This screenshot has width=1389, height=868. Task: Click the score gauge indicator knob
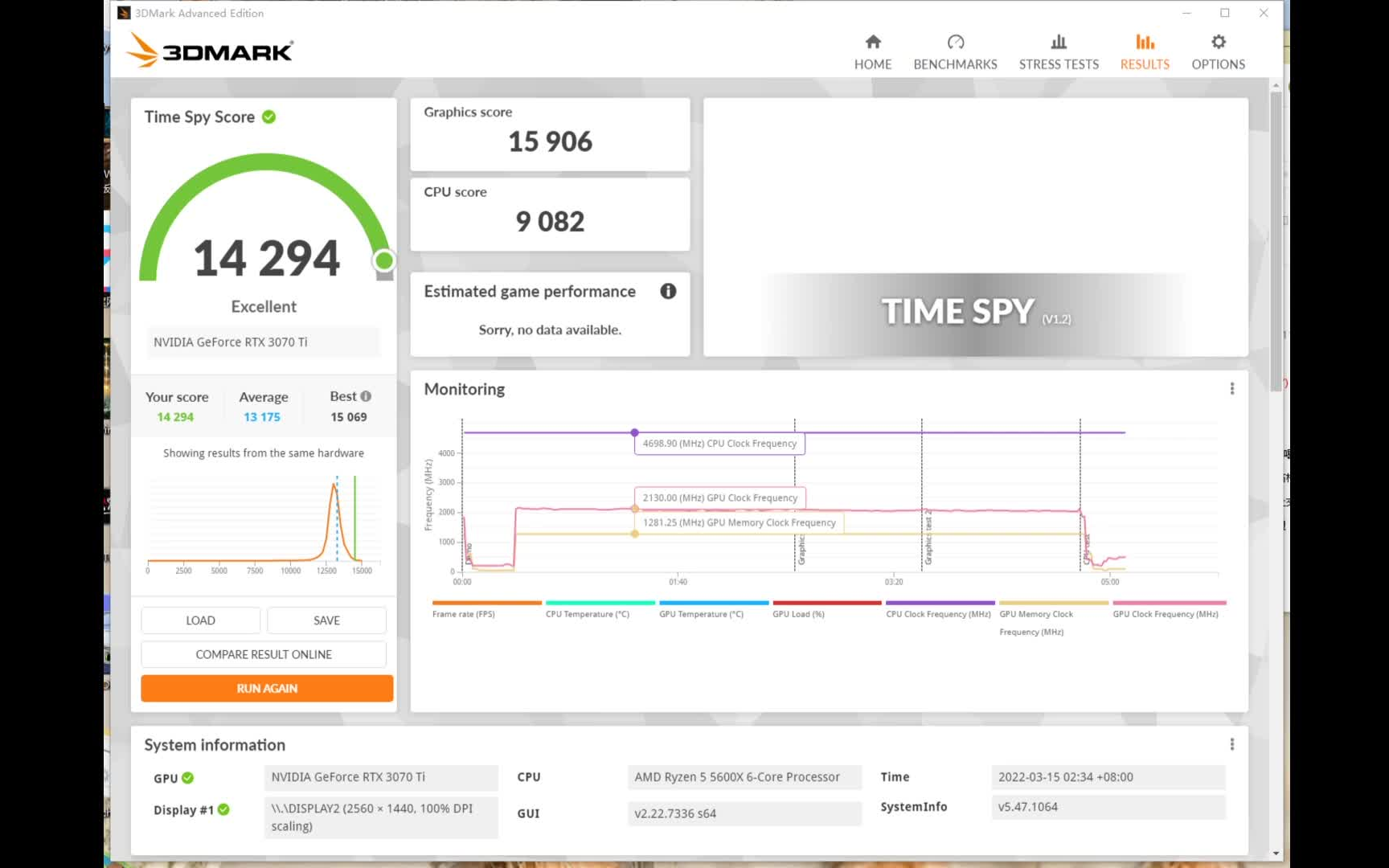[x=384, y=260]
